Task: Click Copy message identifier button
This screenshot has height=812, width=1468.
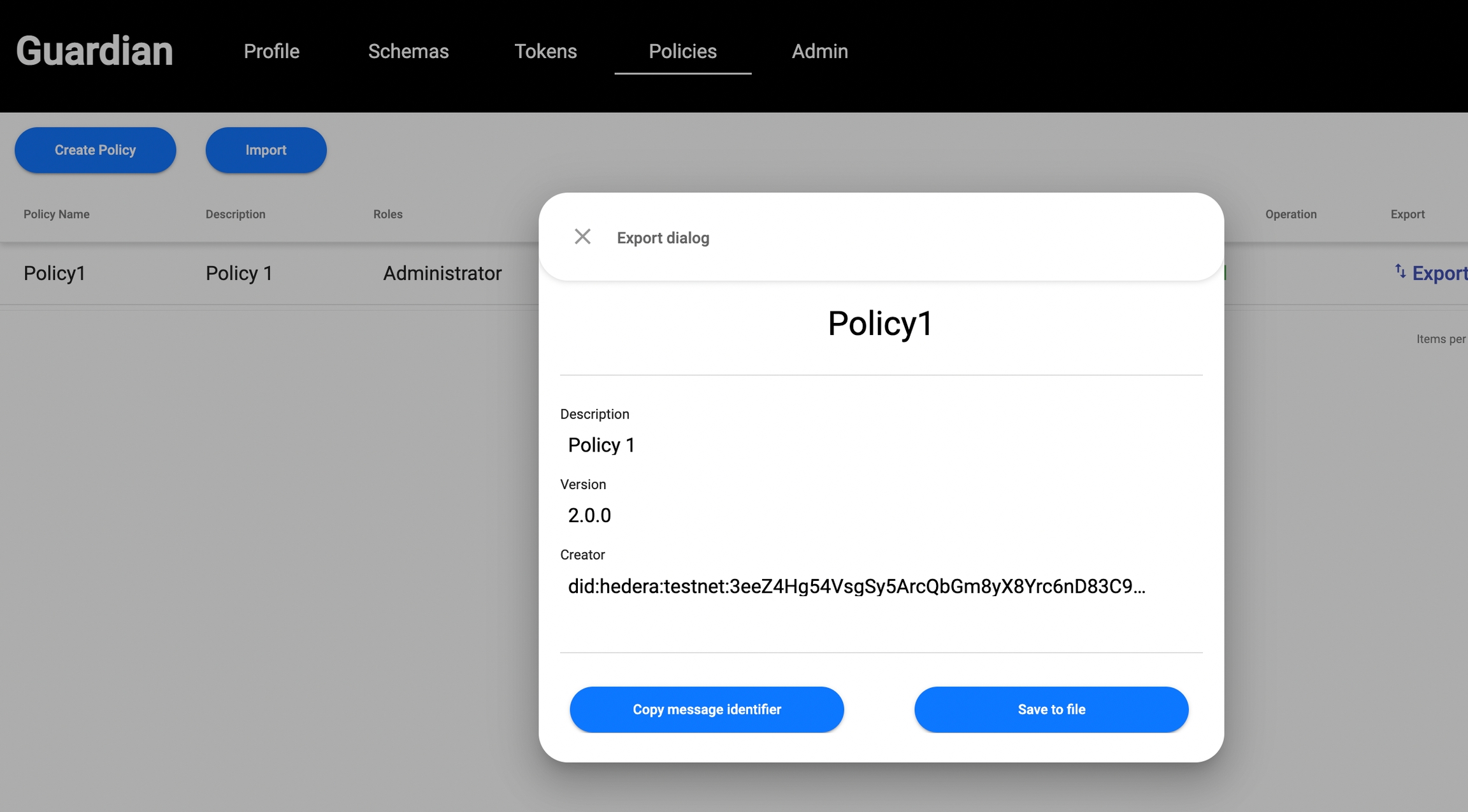Action: 707,709
